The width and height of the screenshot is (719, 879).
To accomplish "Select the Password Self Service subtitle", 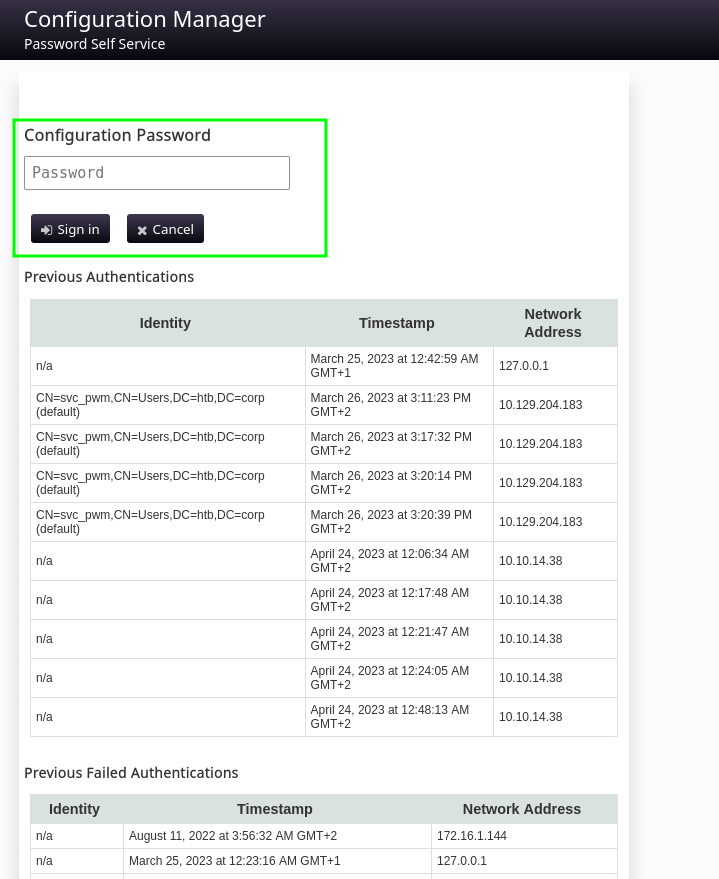I will [x=95, y=44].
